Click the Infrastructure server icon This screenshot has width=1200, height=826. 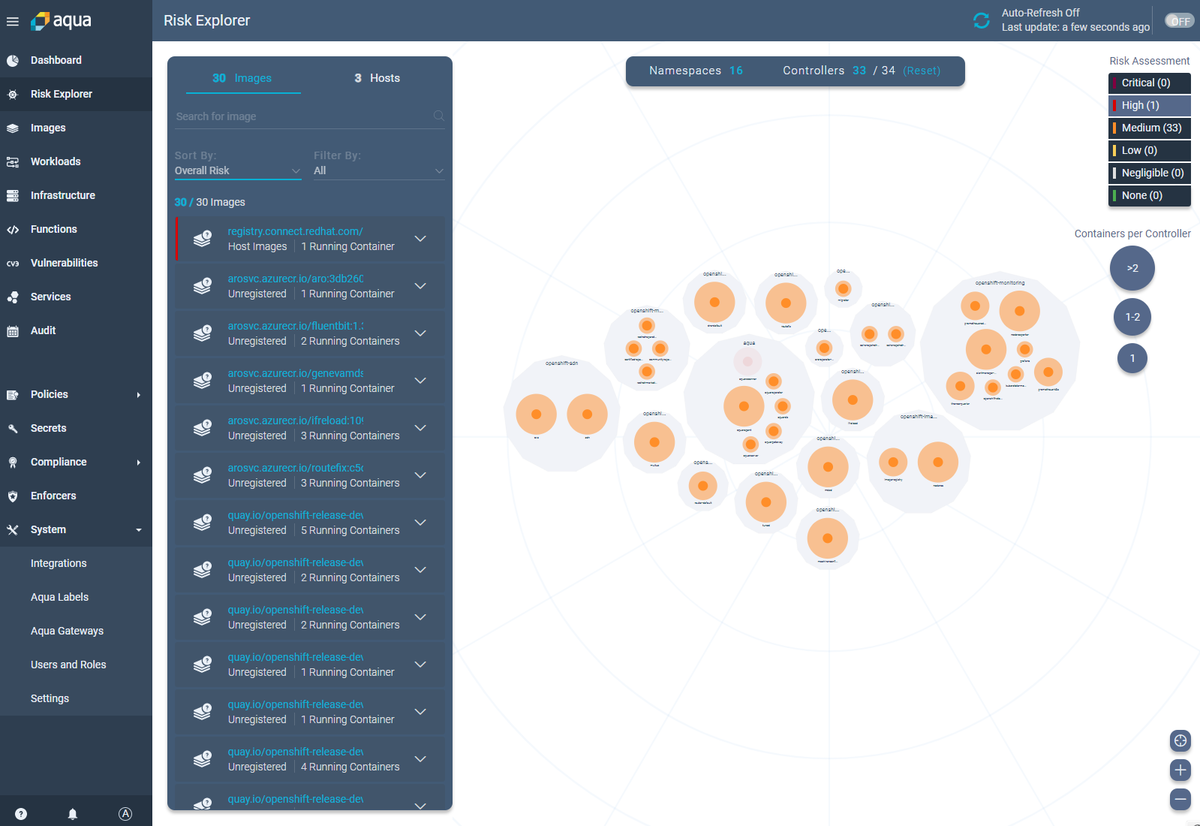(x=13, y=196)
